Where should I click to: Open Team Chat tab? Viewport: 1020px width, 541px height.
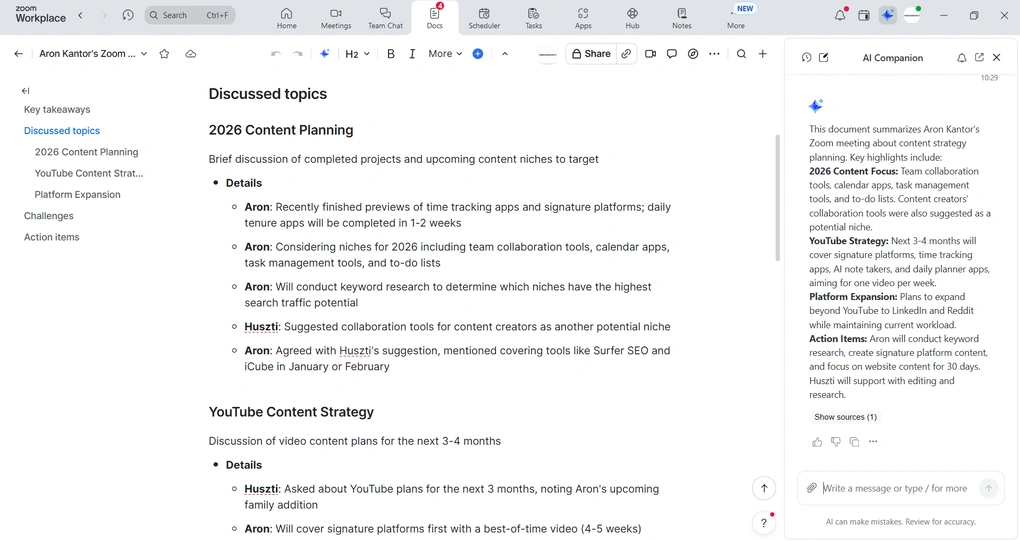pos(385,18)
